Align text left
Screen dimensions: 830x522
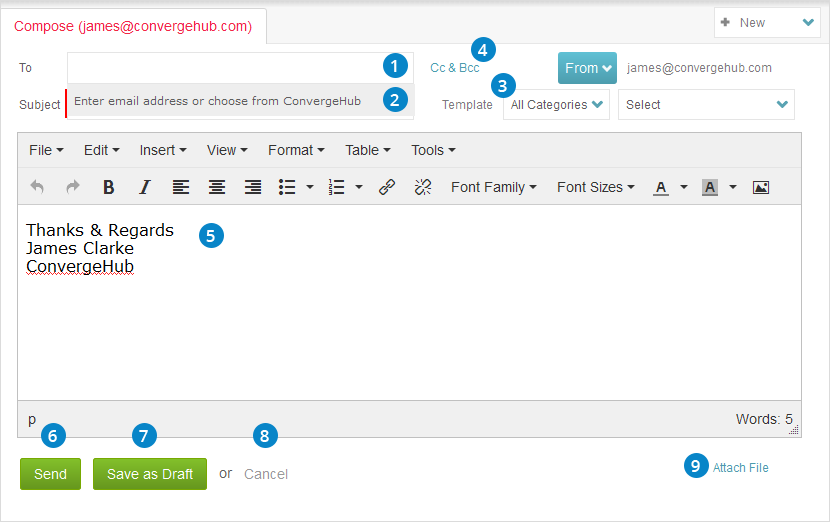(x=181, y=187)
